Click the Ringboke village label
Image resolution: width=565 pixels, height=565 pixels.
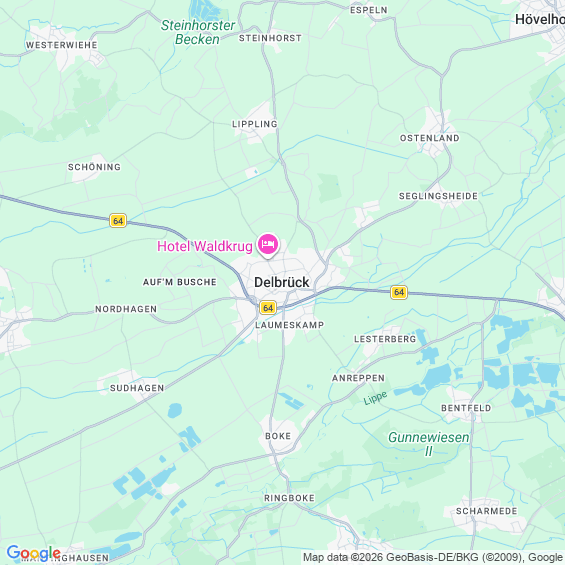click(x=289, y=498)
